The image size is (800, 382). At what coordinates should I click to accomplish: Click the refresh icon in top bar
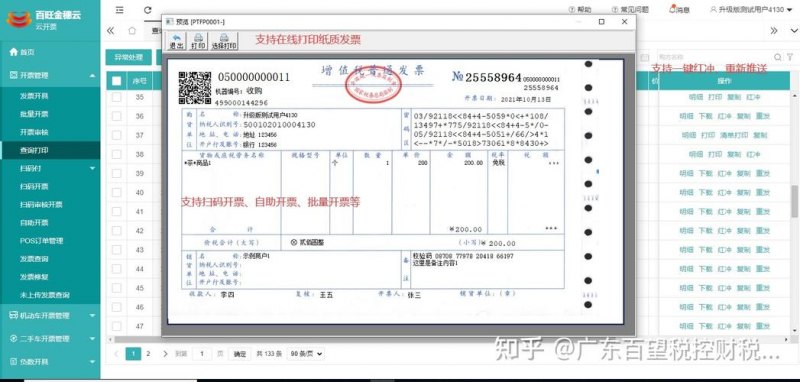pos(148,10)
